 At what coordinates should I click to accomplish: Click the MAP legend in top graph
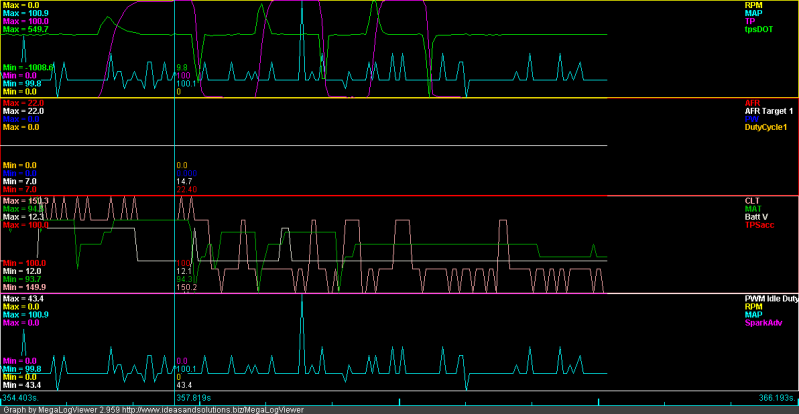[754, 13]
